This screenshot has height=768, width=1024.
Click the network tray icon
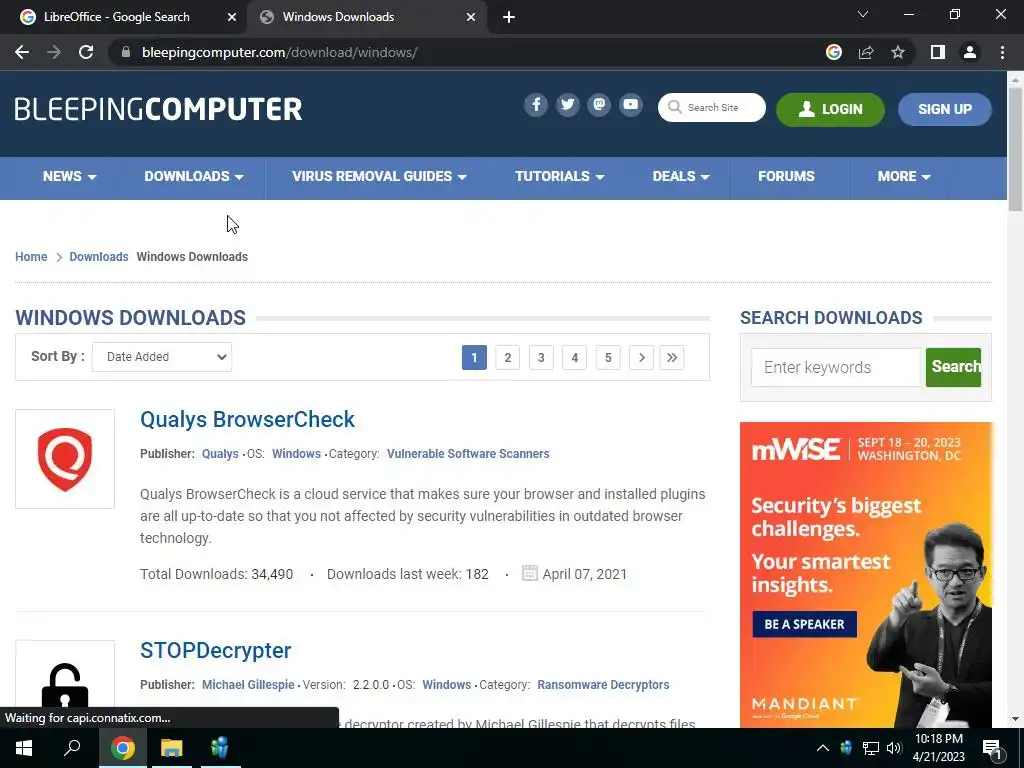pos(871,748)
